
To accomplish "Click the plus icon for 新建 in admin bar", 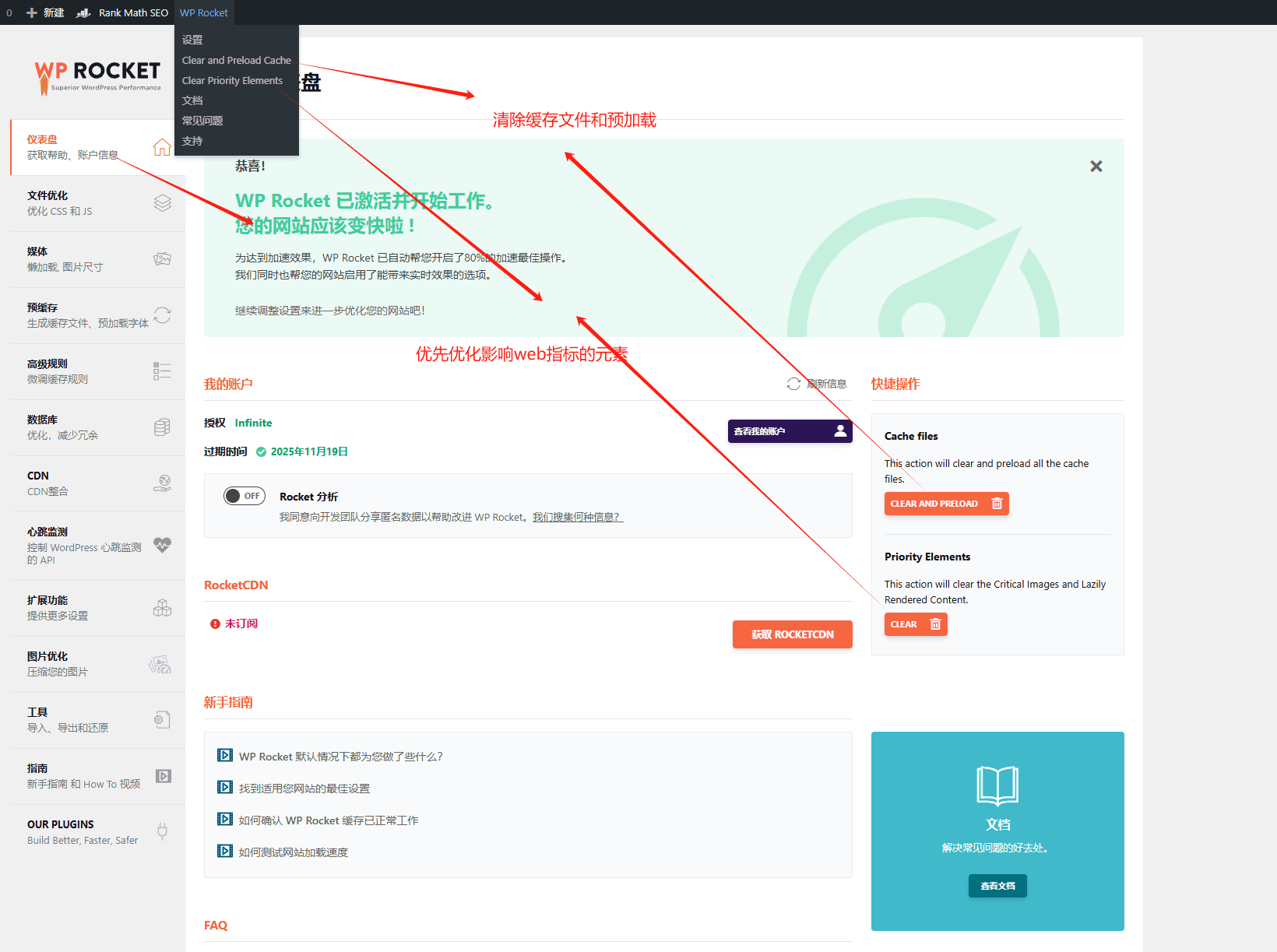I will coord(32,12).
